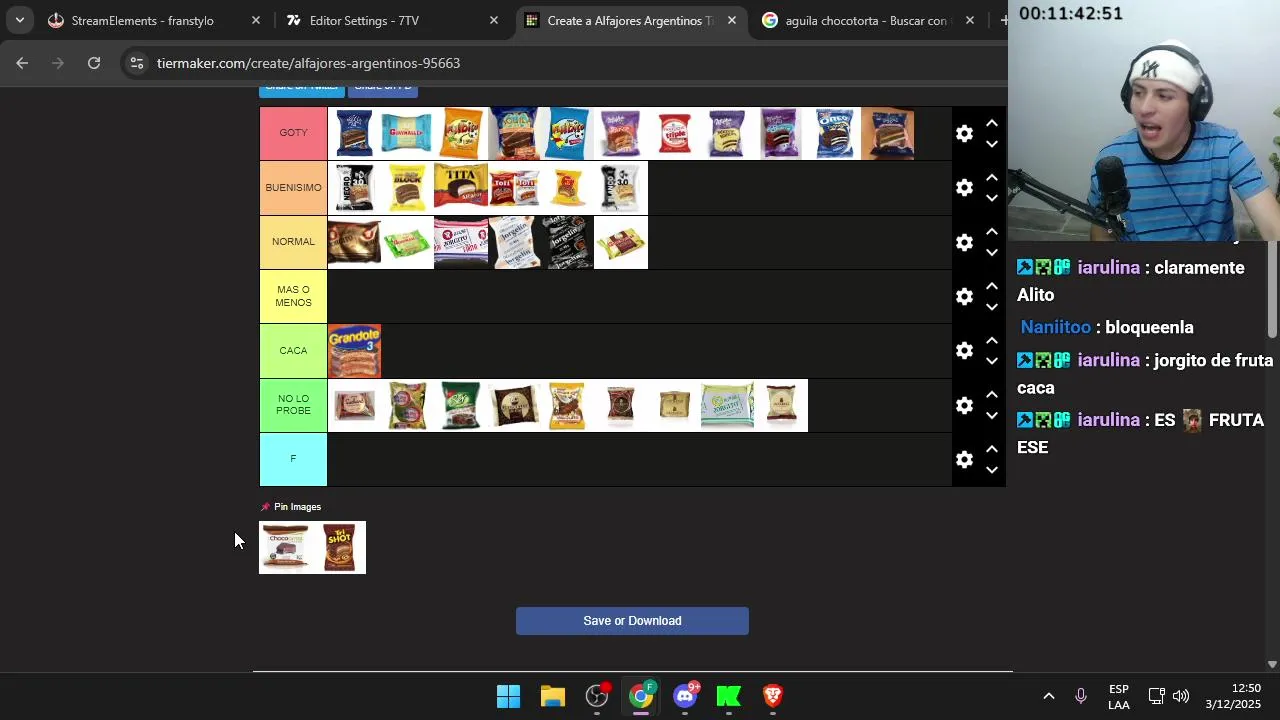1280x720 pixels.
Task: Select first alfajor in NO LO PROBE row
Action: (x=354, y=405)
